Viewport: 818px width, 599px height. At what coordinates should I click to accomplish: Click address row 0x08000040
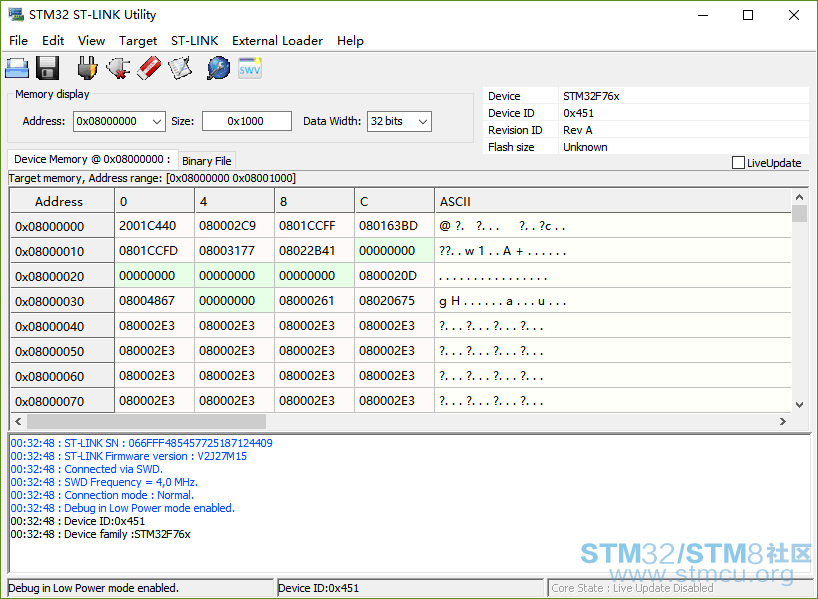pos(62,327)
